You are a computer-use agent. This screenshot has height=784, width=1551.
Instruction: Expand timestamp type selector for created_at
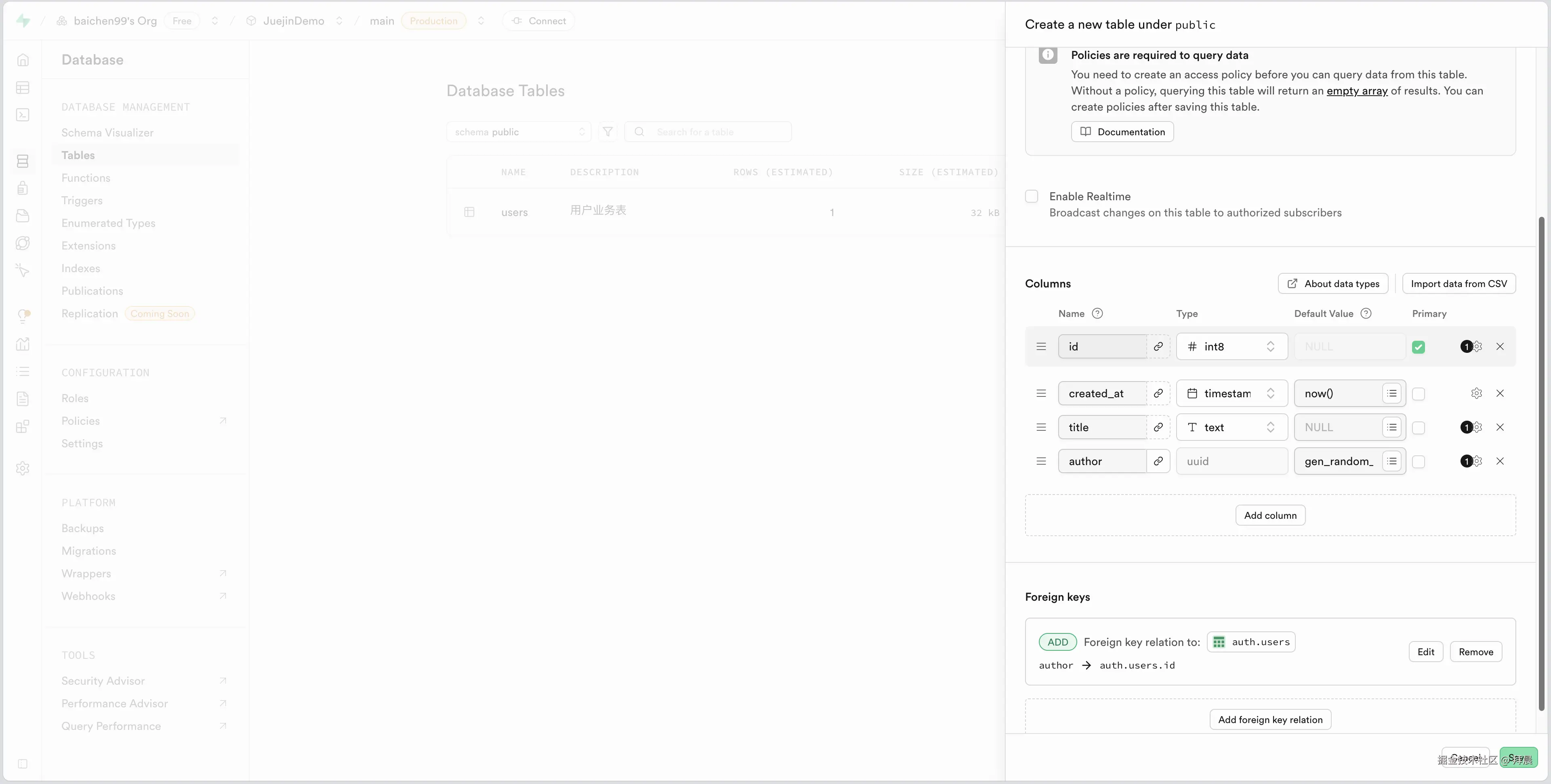pyautogui.click(x=1231, y=394)
